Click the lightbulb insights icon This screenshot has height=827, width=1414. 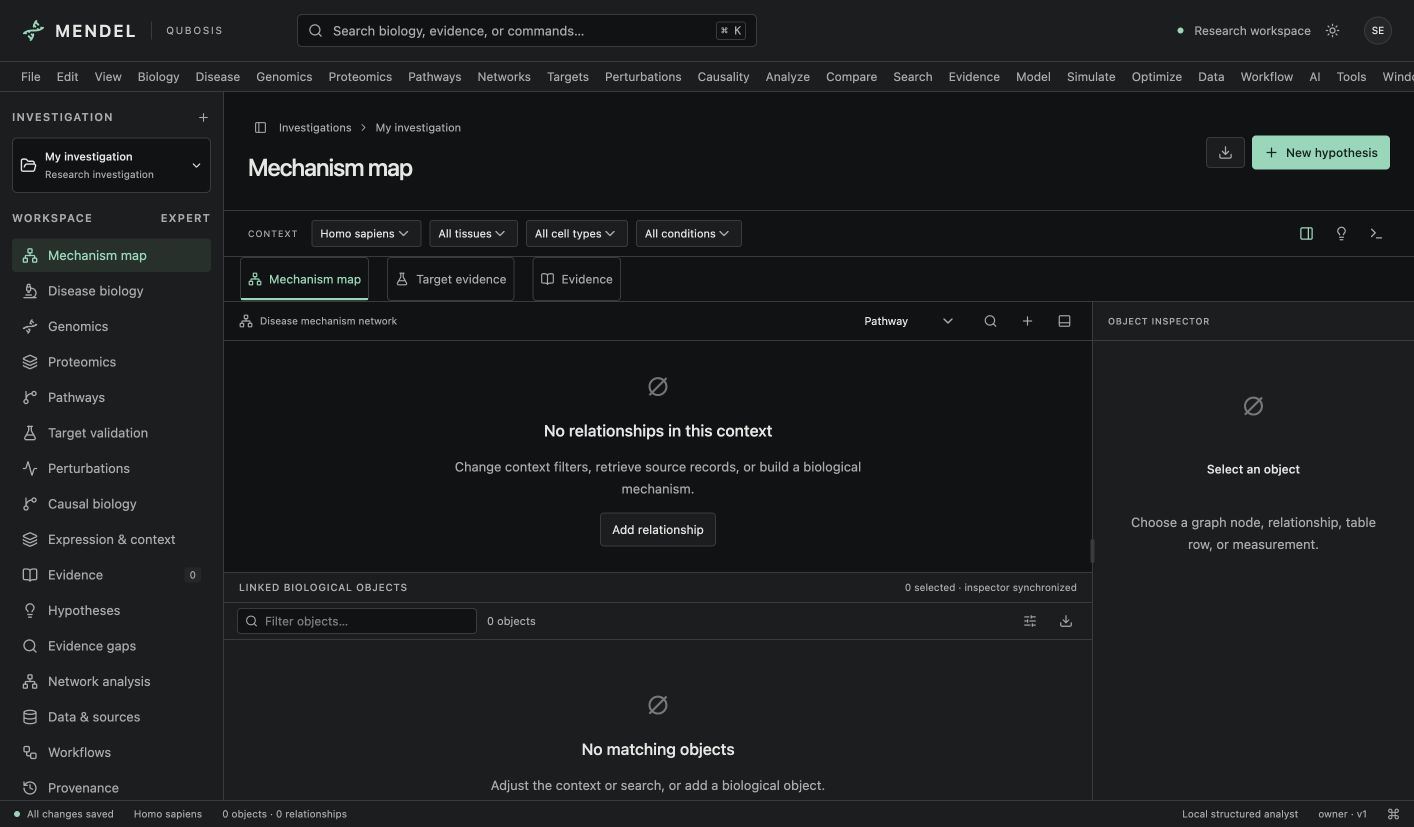tap(1341, 234)
